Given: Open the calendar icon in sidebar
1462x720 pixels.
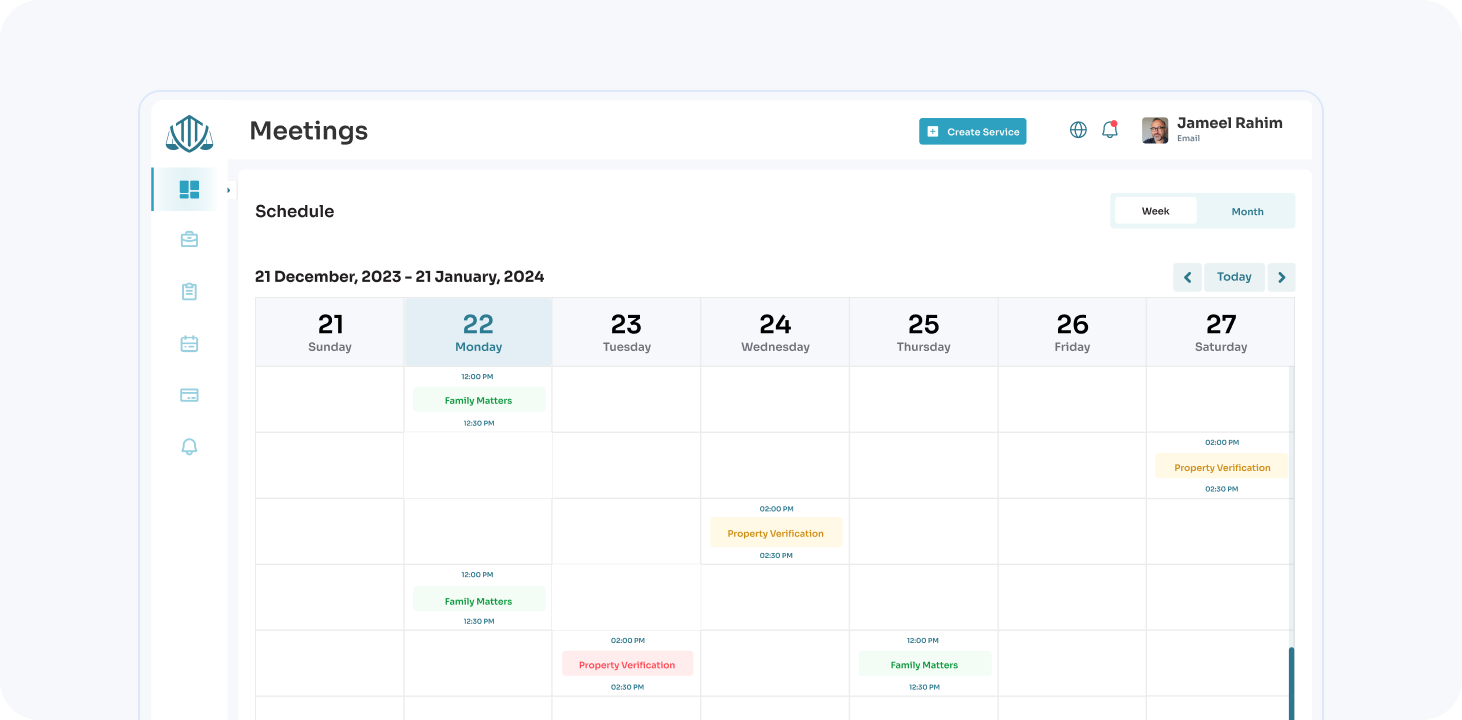Looking at the screenshot, I should point(189,344).
